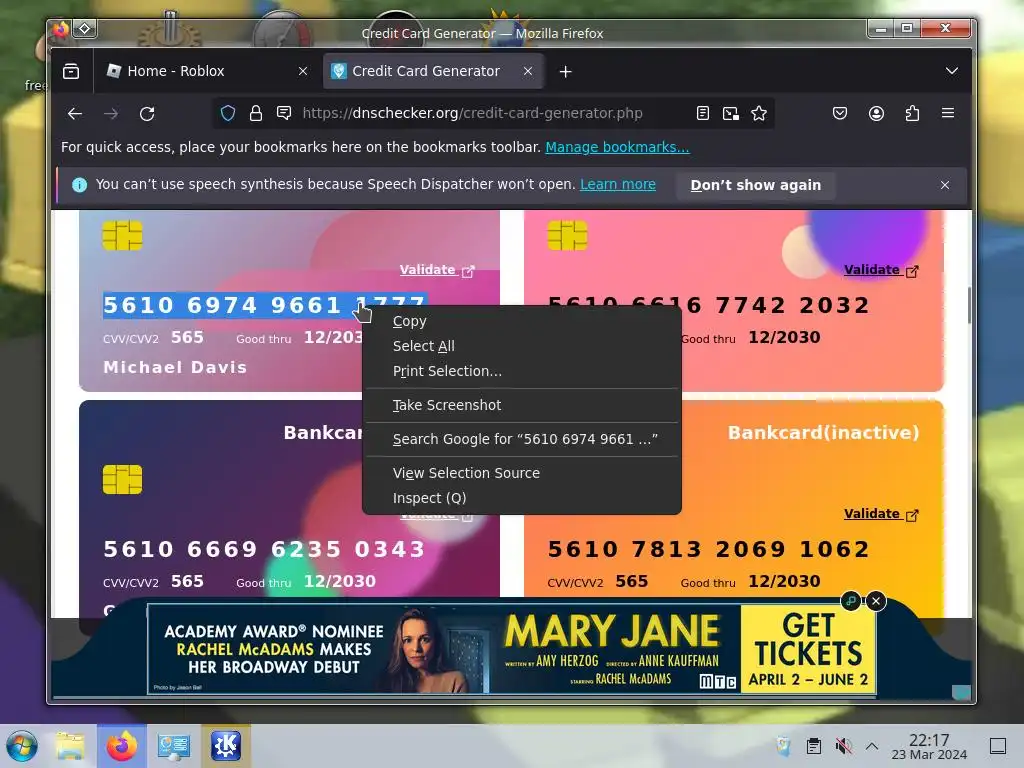Open the Start menu button

(22, 746)
